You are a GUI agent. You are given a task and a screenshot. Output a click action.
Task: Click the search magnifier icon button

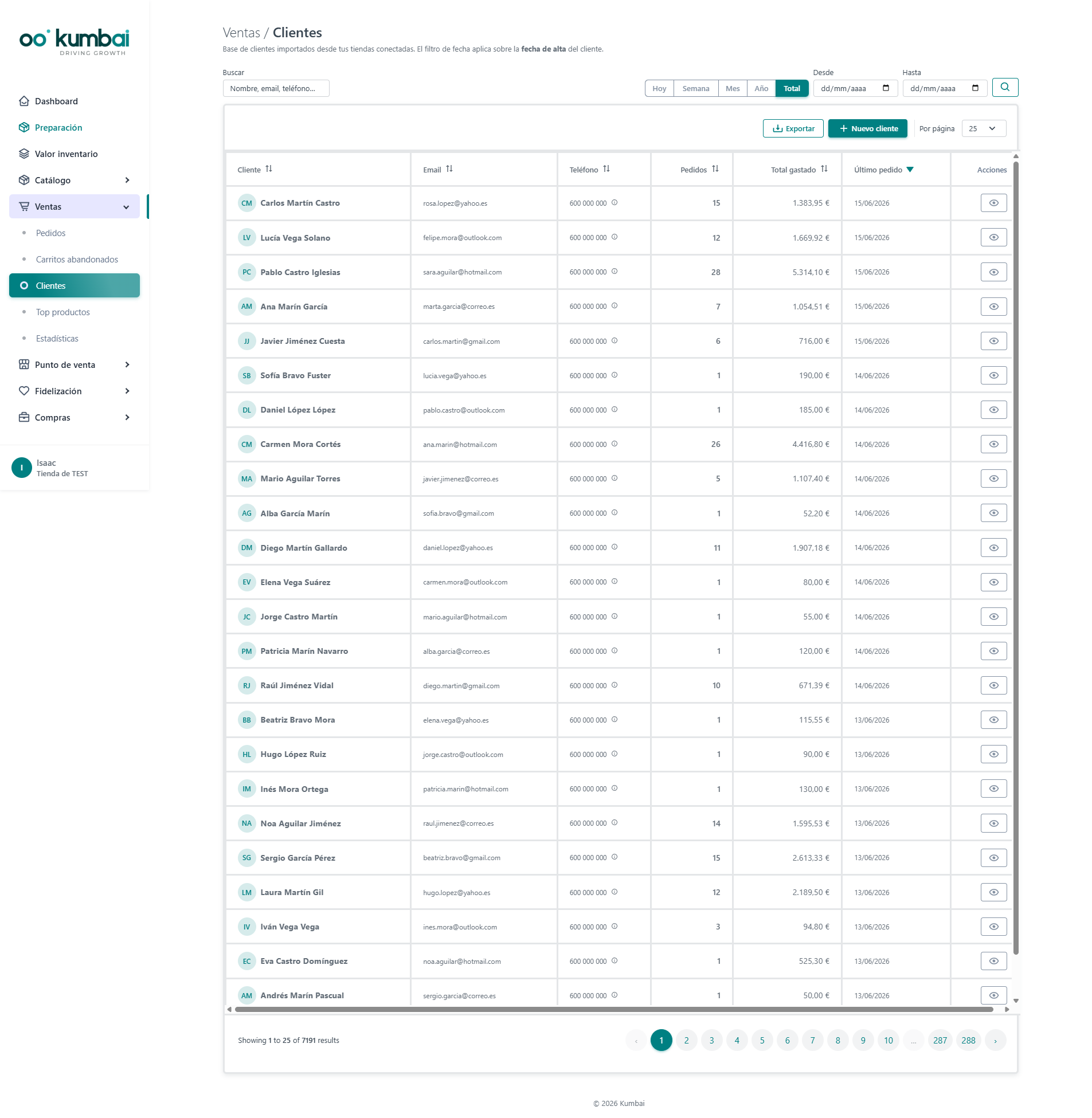click(1005, 87)
